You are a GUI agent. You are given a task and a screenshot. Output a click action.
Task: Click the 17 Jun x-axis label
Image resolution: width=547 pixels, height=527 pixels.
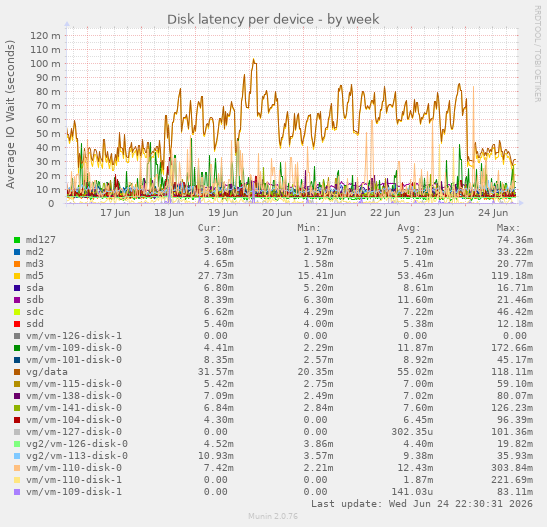(x=115, y=213)
